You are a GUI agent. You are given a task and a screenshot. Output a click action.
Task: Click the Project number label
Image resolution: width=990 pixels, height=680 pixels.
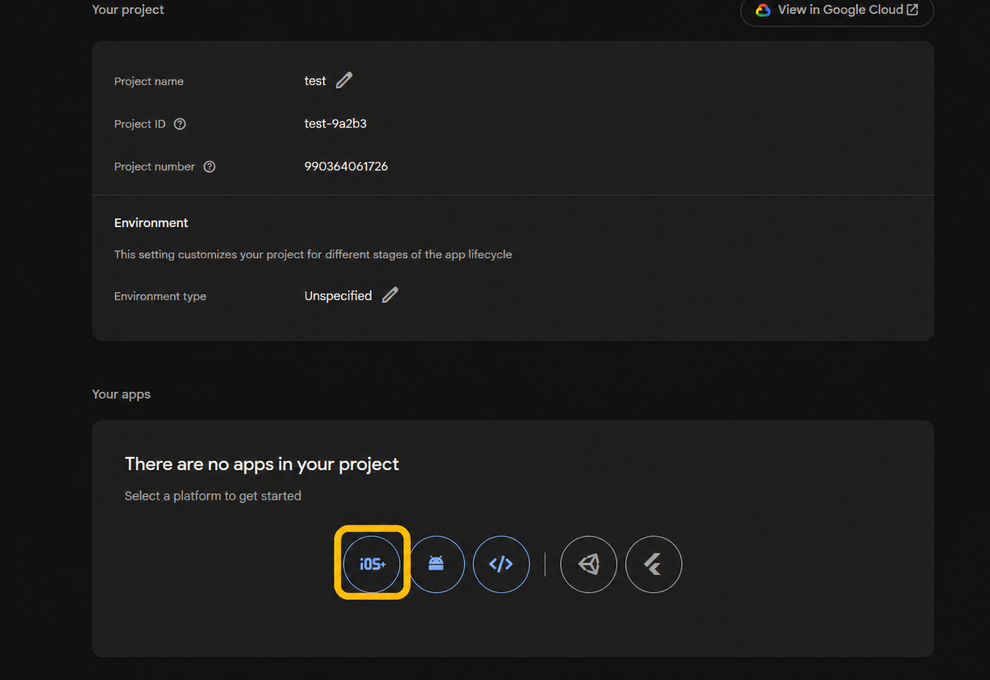[x=155, y=167]
